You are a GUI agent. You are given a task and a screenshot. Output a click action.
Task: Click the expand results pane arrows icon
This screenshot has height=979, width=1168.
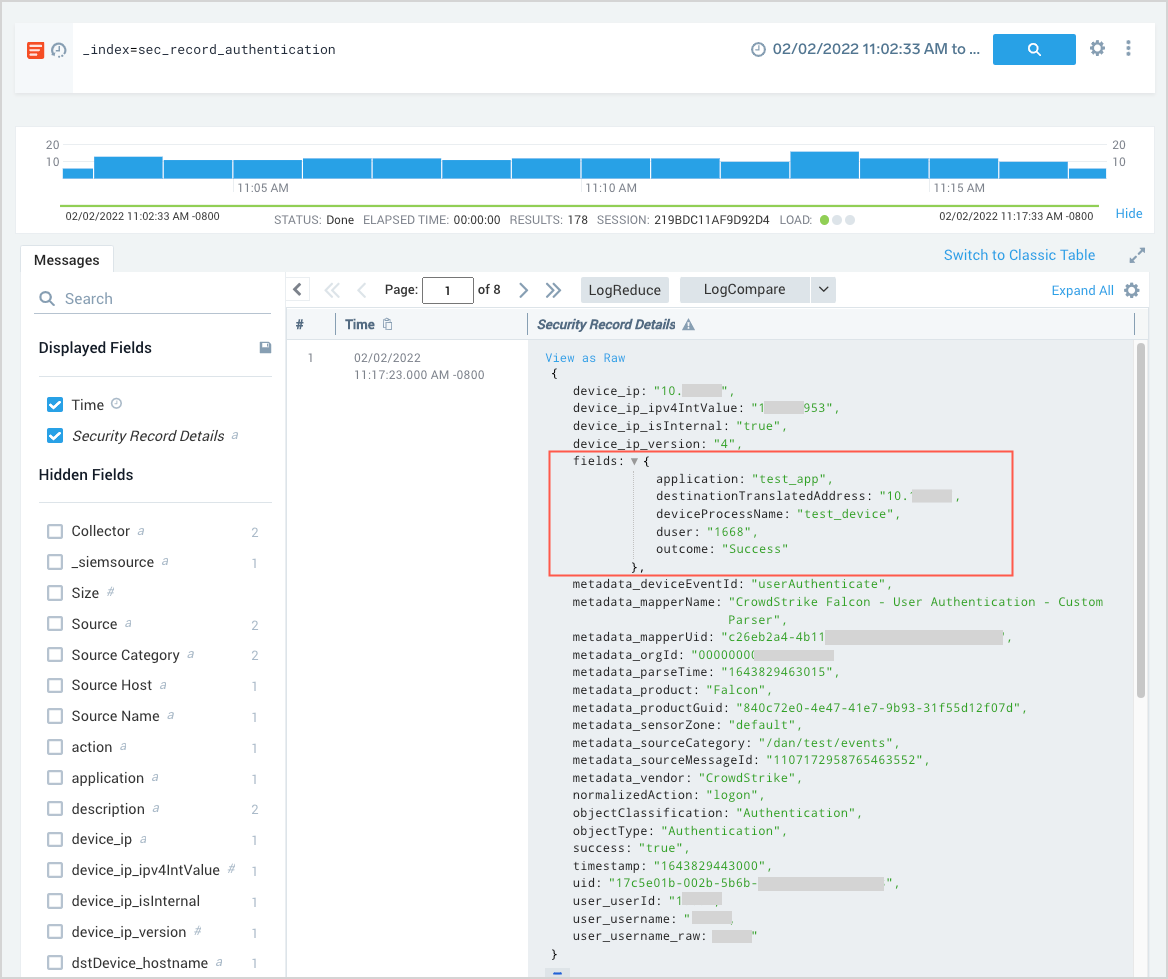pos(1136,255)
